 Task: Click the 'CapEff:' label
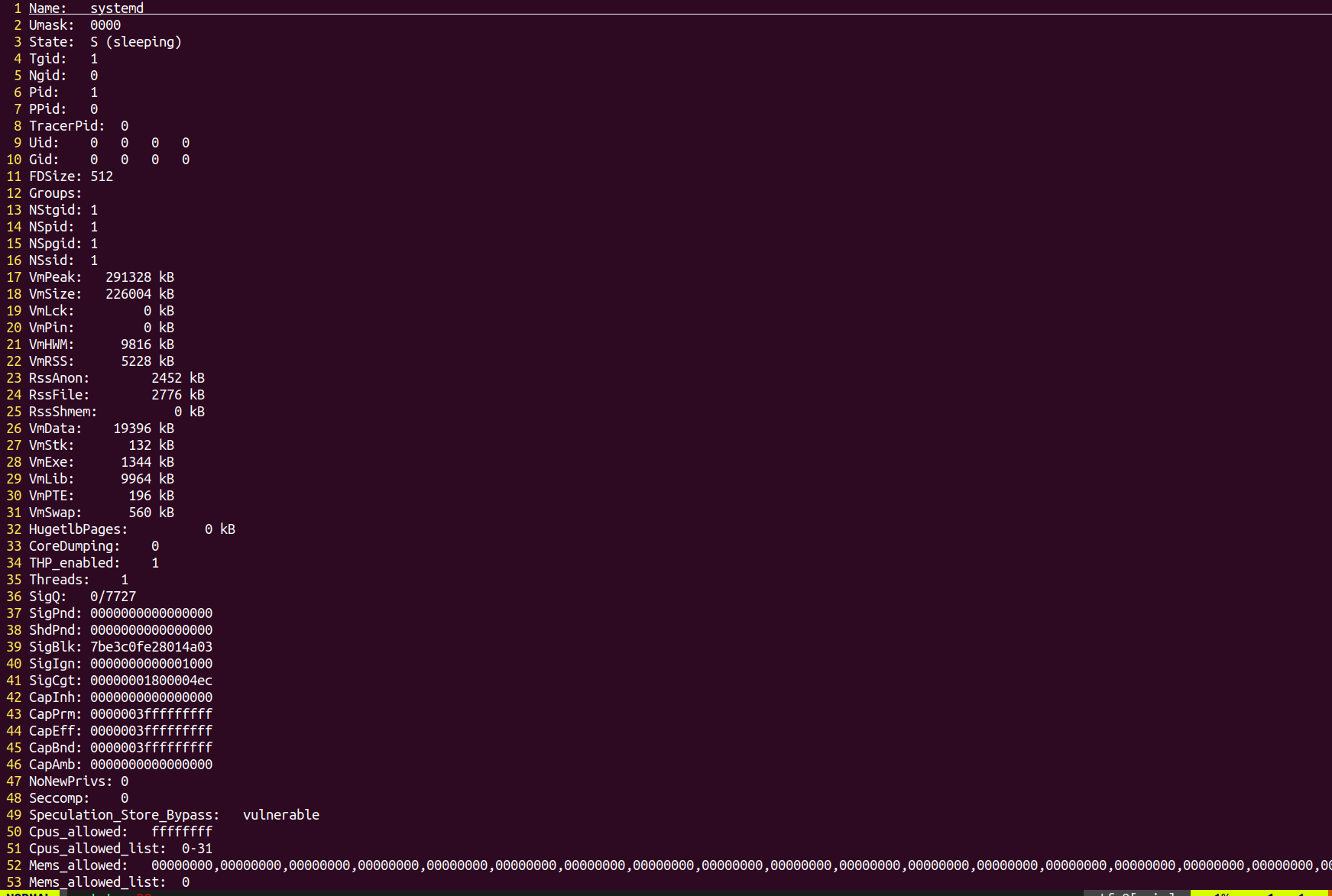[56, 731]
